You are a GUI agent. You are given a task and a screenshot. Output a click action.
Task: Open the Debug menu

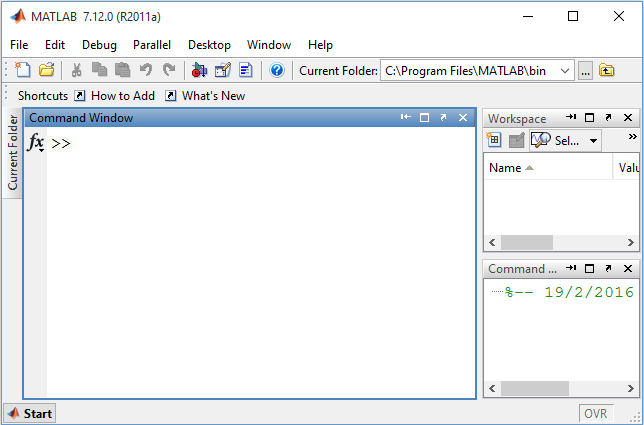(x=99, y=45)
